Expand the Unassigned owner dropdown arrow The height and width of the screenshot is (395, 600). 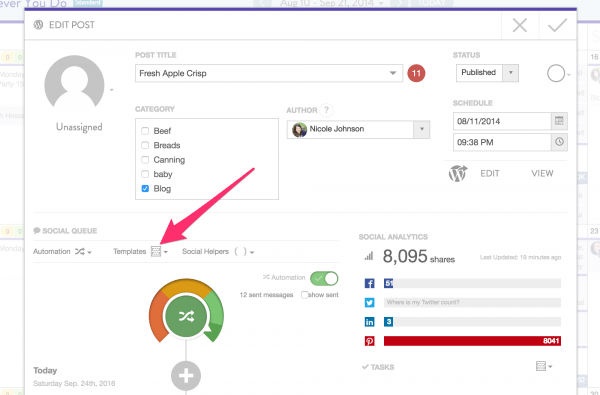pyautogui.click(x=112, y=90)
